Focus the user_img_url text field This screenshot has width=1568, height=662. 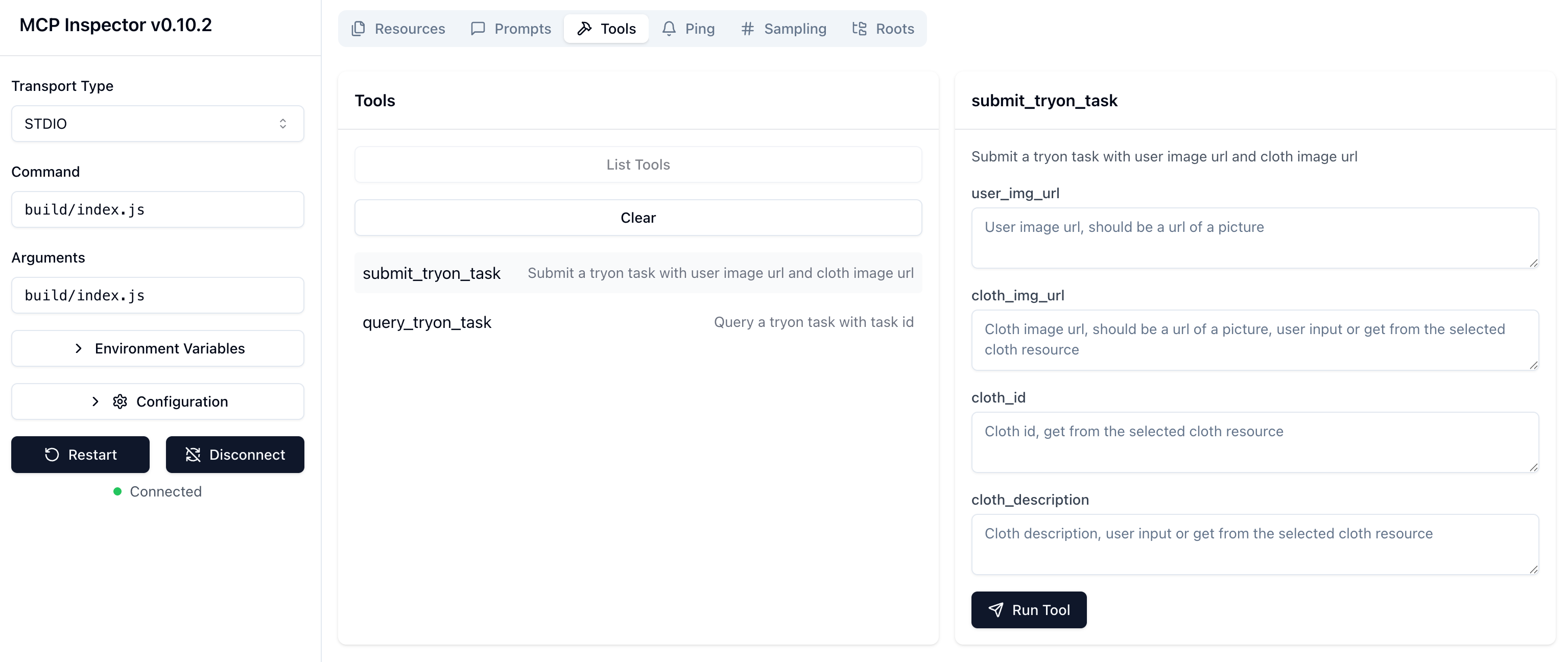1254,238
